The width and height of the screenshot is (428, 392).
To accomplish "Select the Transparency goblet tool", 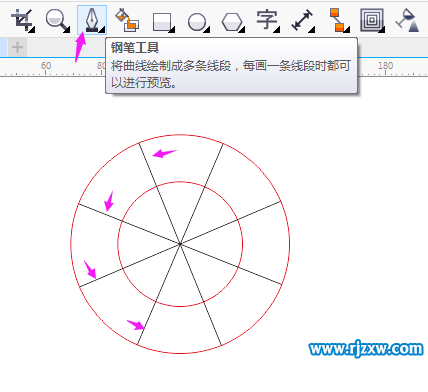I will tap(407, 21).
